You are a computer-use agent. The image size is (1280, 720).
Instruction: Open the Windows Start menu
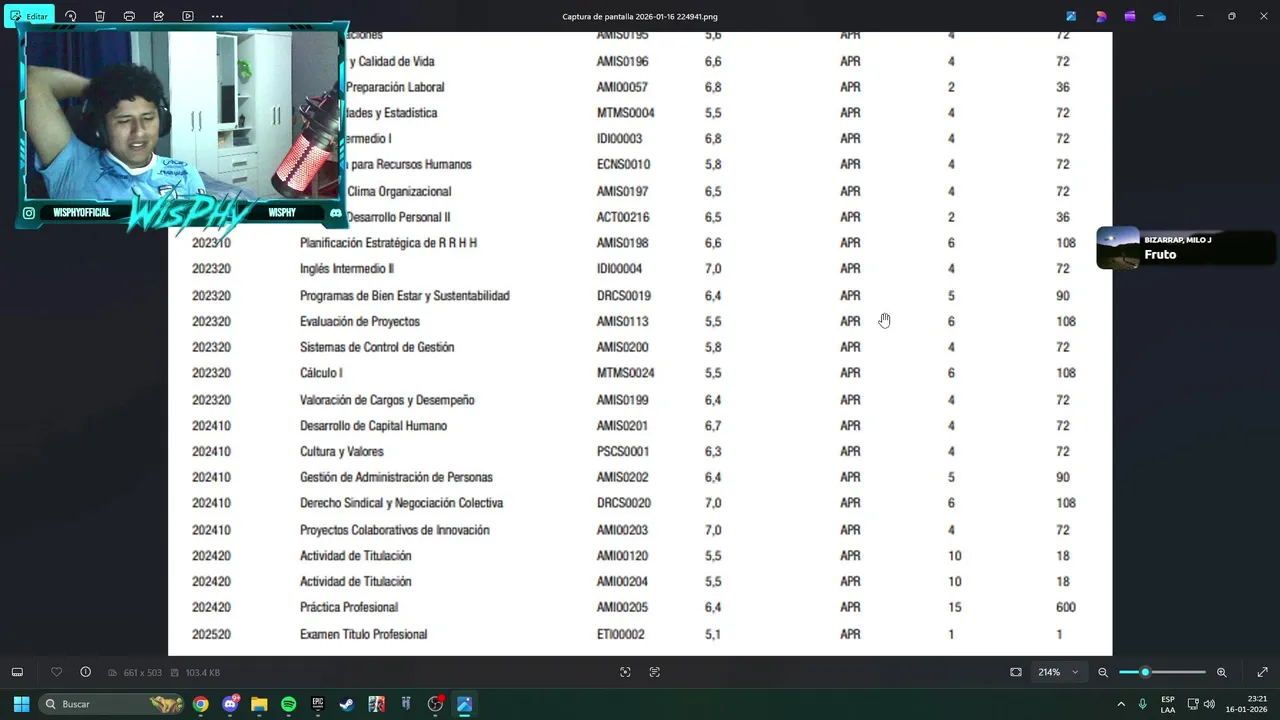[x=21, y=704]
